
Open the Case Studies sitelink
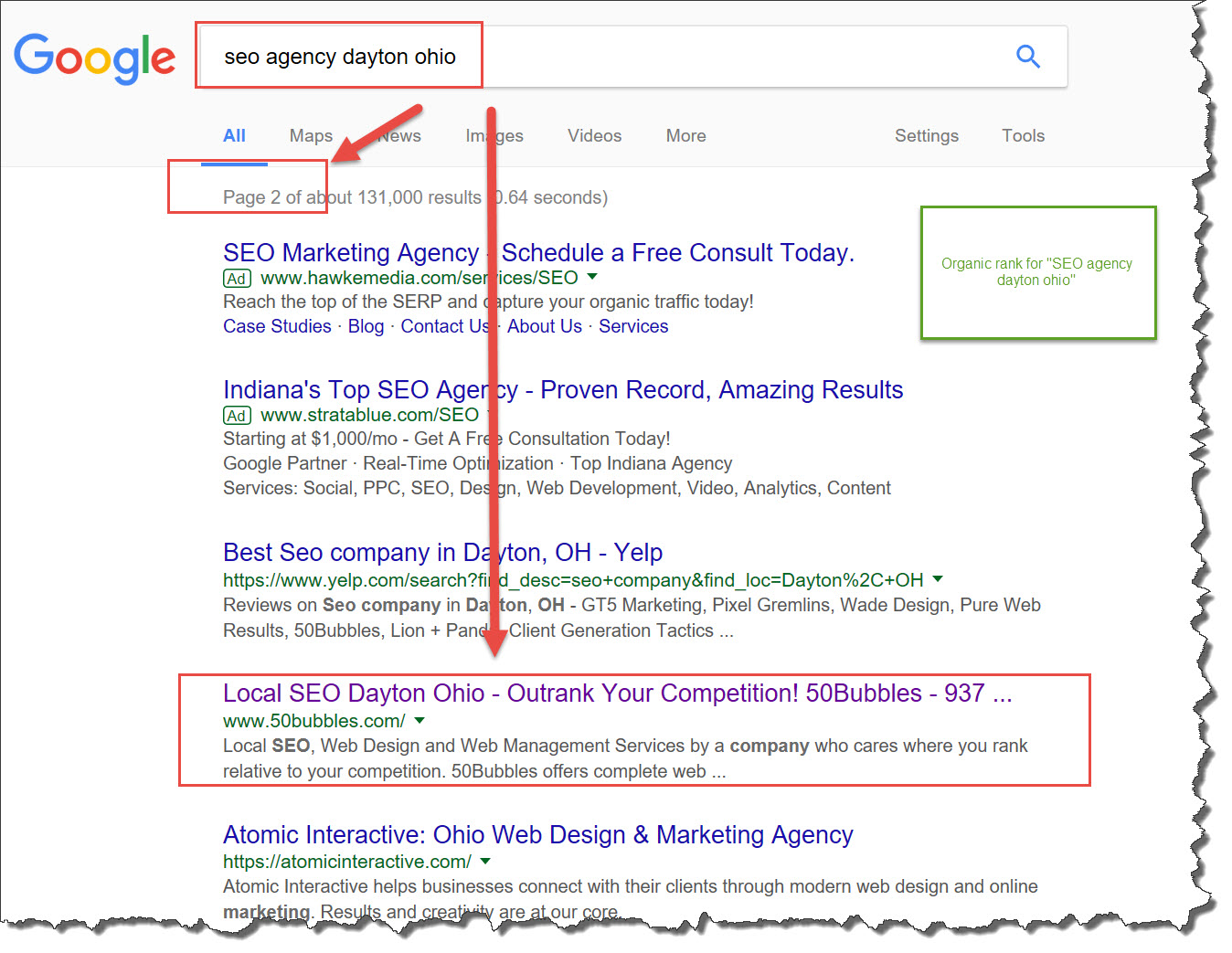click(x=277, y=326)
